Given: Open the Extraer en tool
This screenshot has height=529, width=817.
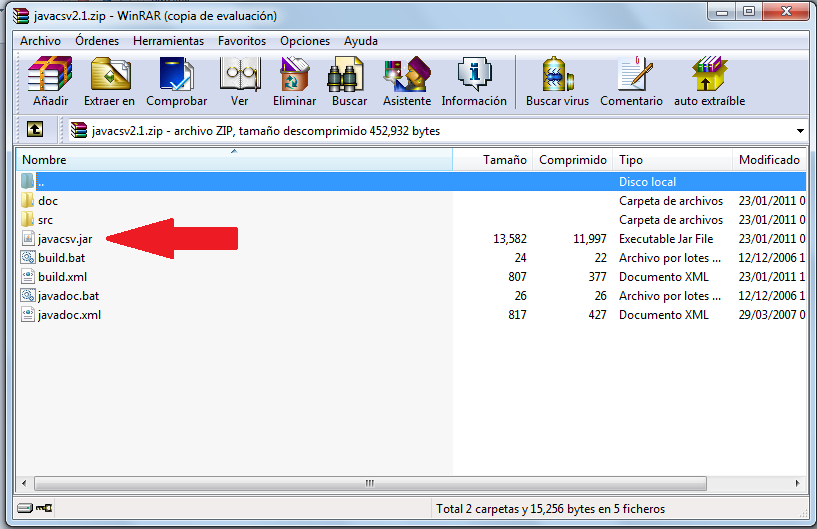Looking at the screenshot, I should 109,82.
